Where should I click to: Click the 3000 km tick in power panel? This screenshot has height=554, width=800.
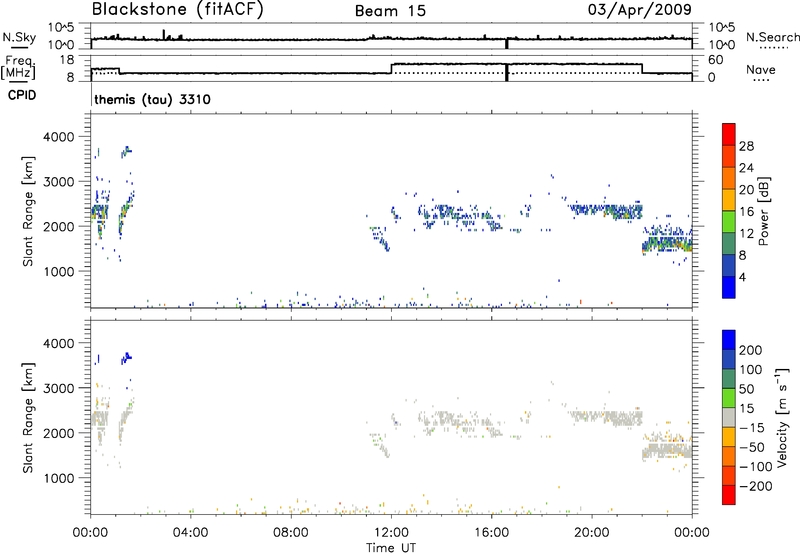pos(59,182)
